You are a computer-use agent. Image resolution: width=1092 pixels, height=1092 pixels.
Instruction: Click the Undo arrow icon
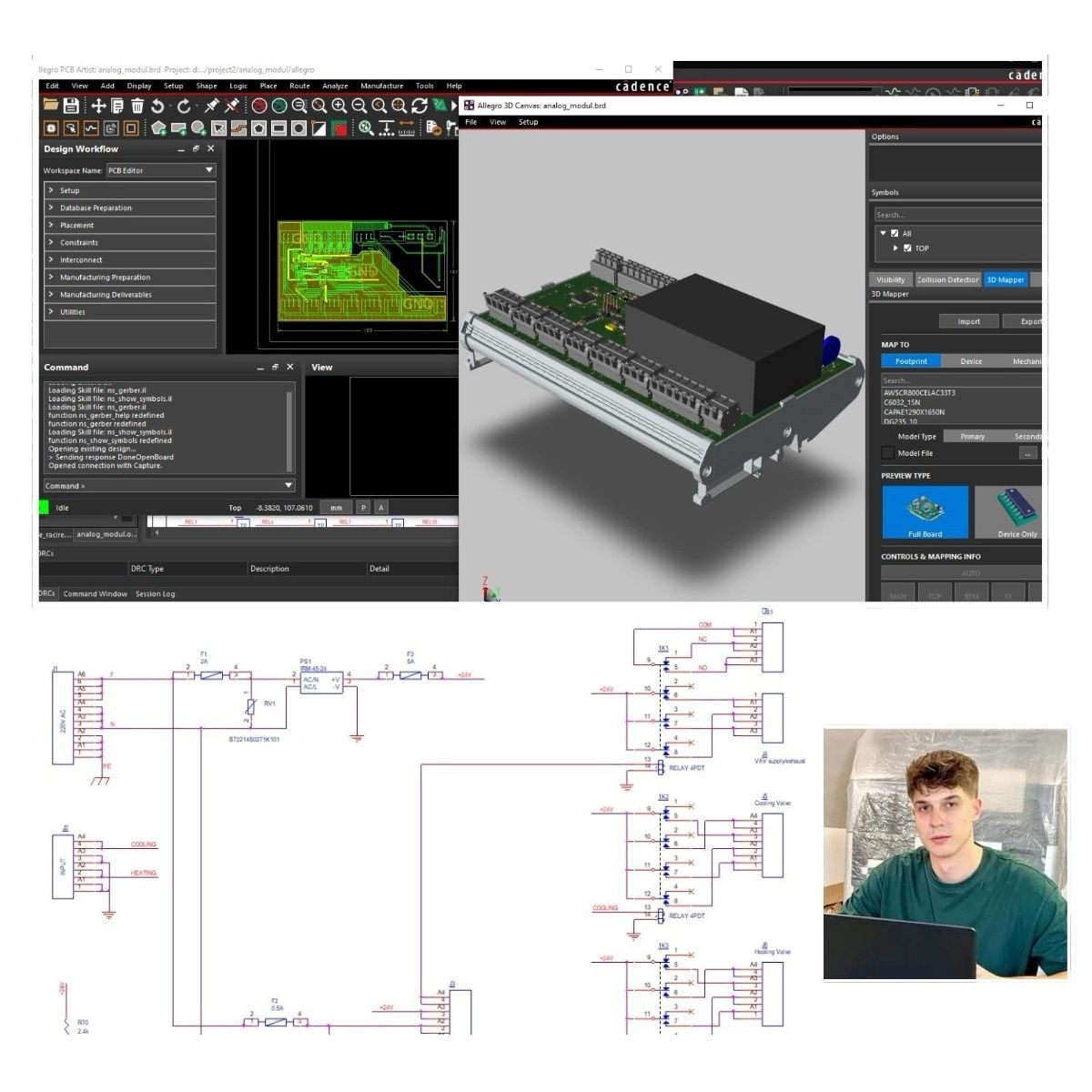(x=157, y=106)
